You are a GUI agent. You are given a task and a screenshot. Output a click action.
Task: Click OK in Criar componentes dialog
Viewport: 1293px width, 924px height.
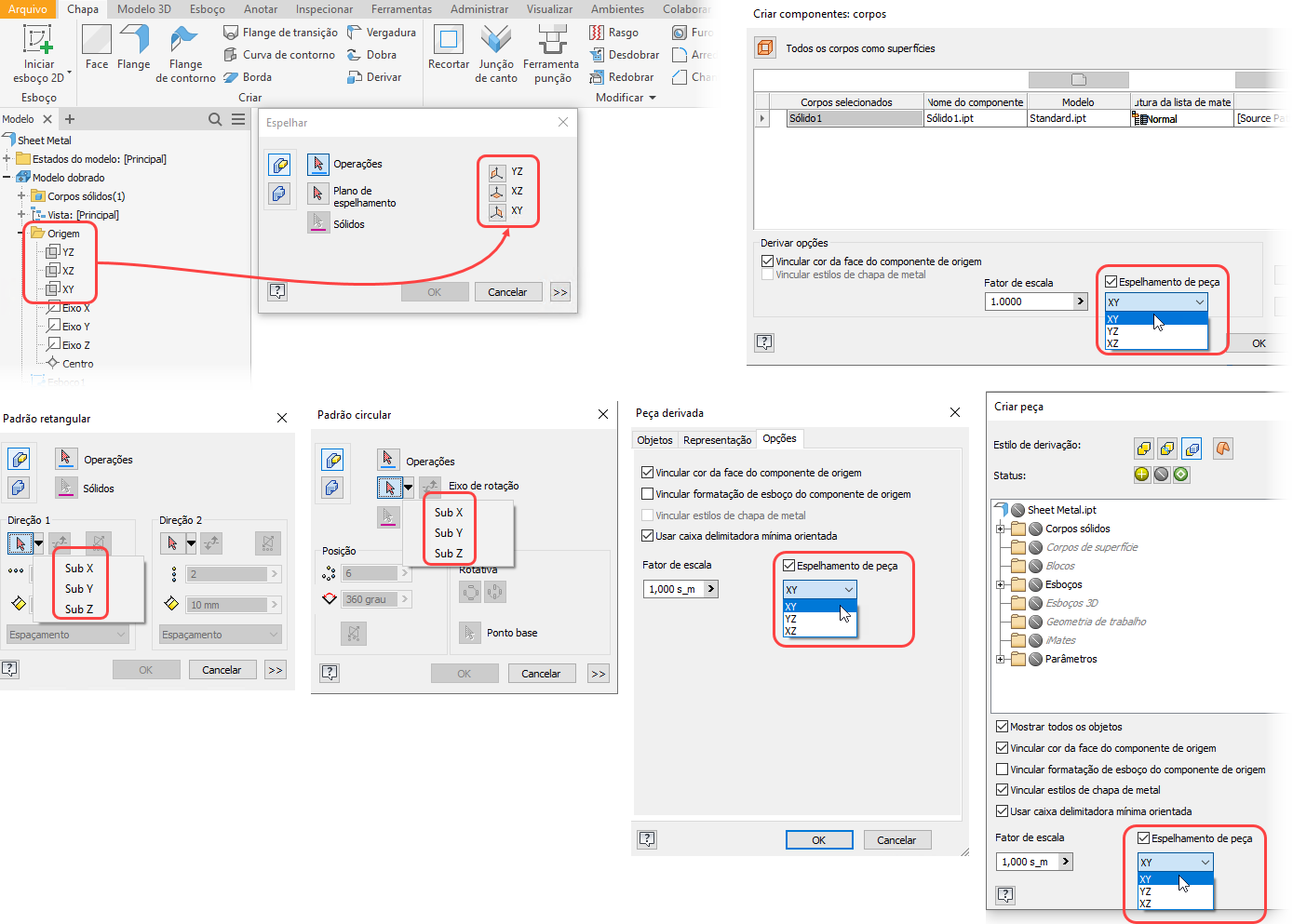pos(1259,343)
